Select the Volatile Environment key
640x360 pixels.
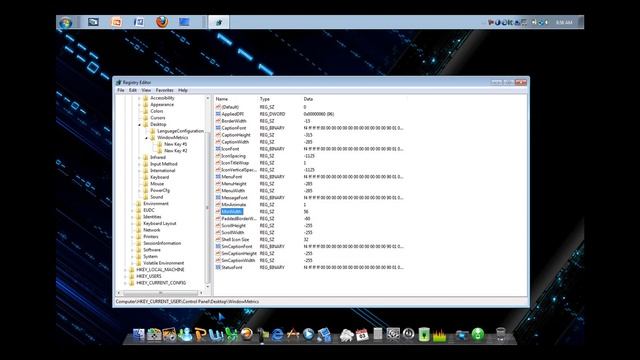tap(164, 263)
